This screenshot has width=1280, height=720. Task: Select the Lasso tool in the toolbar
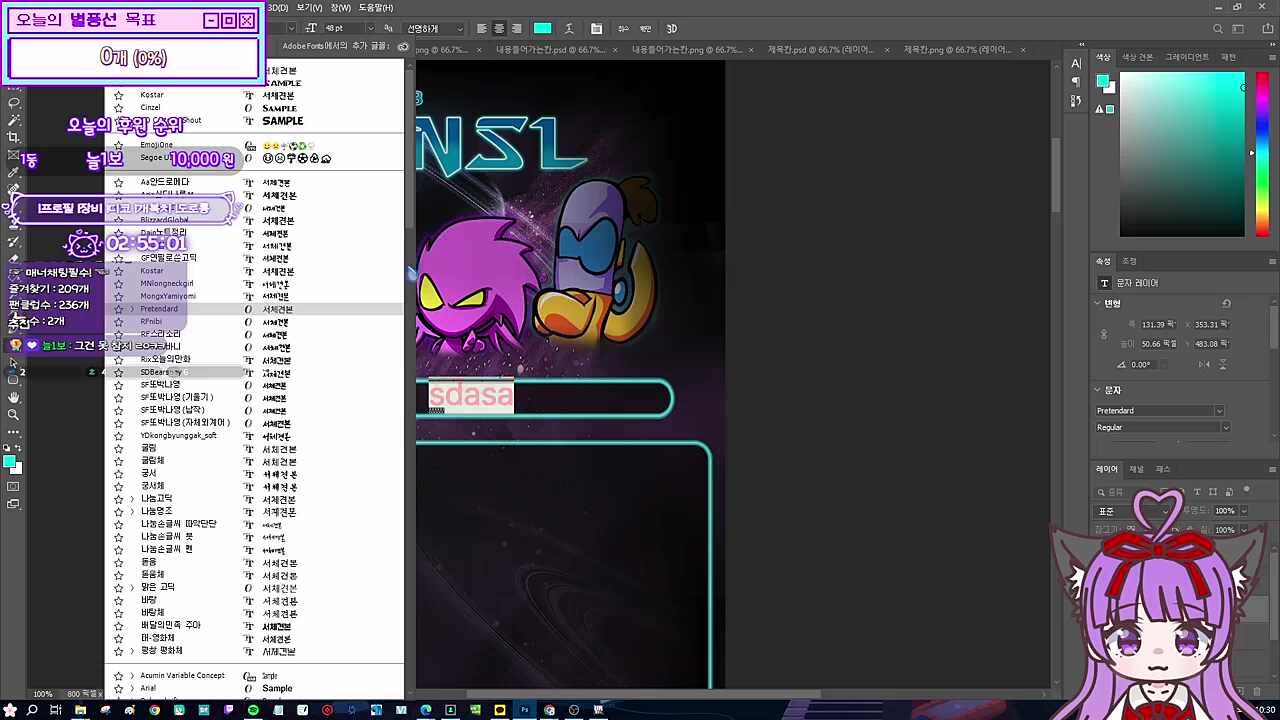(x=14, y=103)
